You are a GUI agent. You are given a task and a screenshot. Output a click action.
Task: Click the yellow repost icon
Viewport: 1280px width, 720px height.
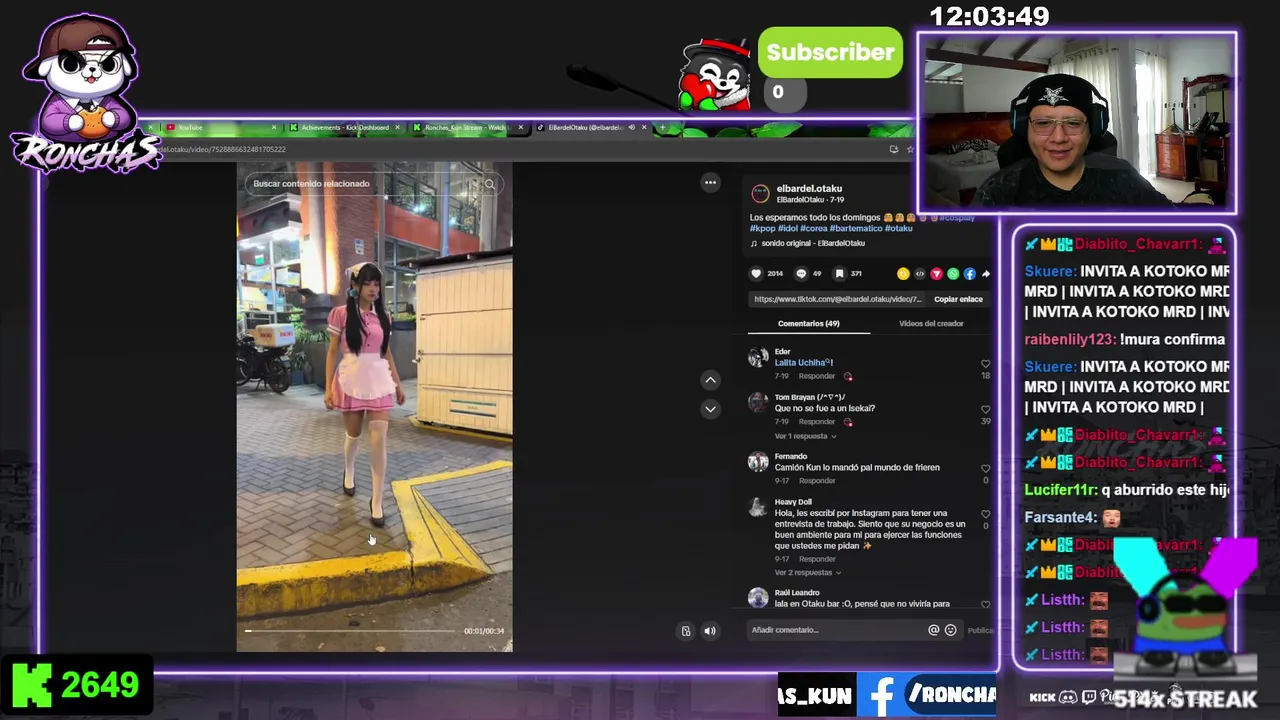(x=903, y=274)
